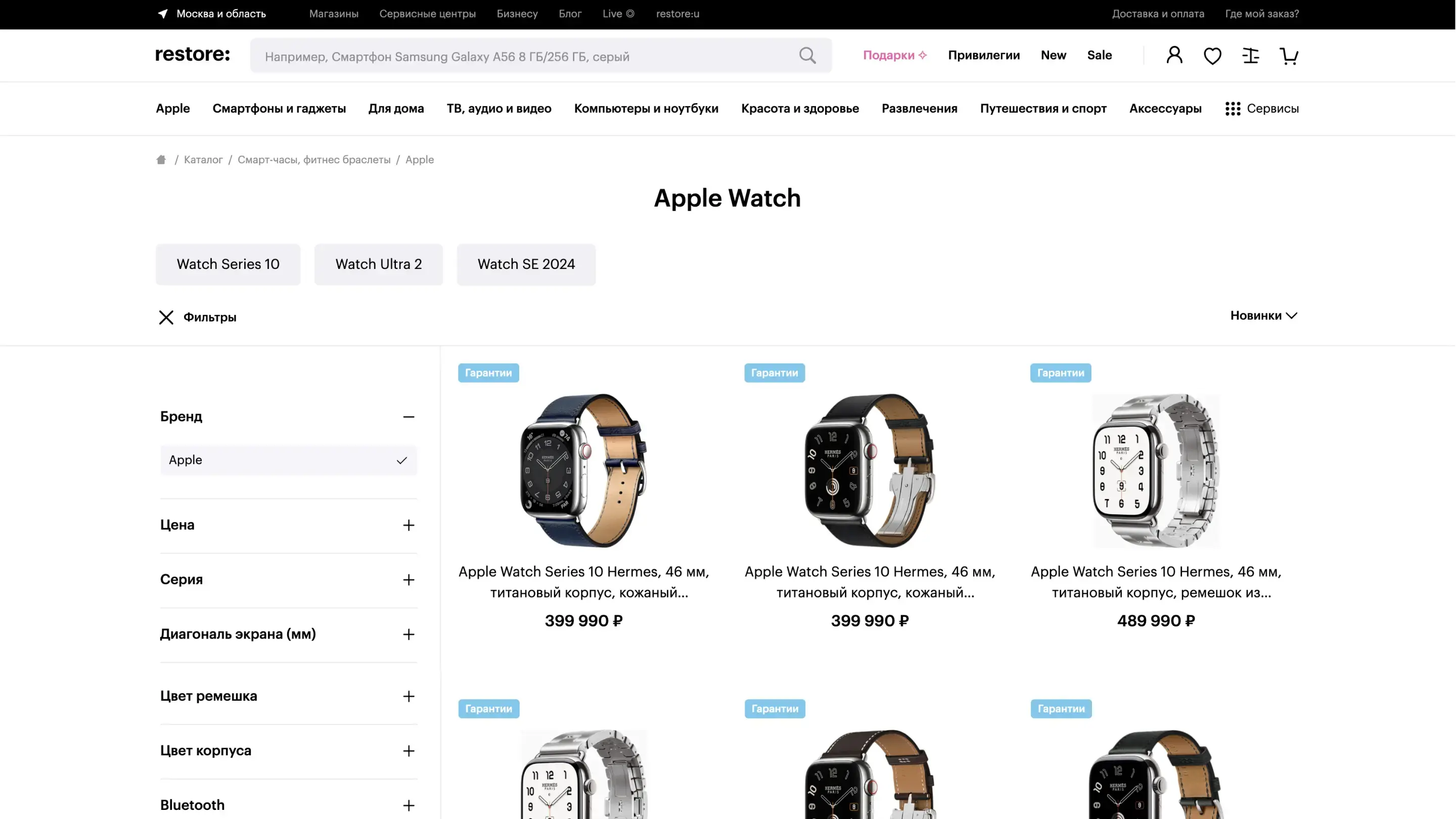
Task: Click the location arrow for Москва и область
Action: tap(163, 14)
